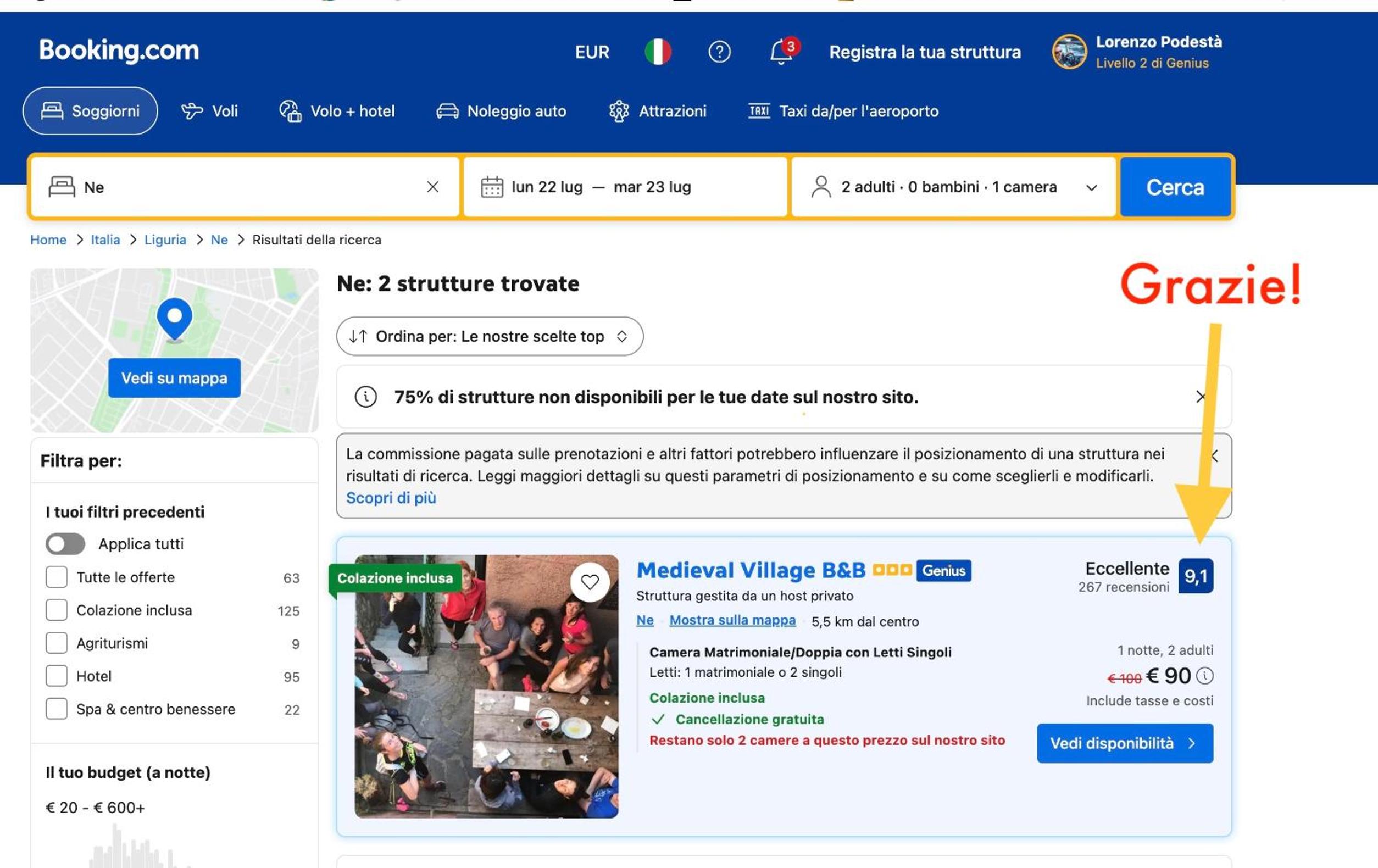Switch to the Volo + hotel tab

337,111
